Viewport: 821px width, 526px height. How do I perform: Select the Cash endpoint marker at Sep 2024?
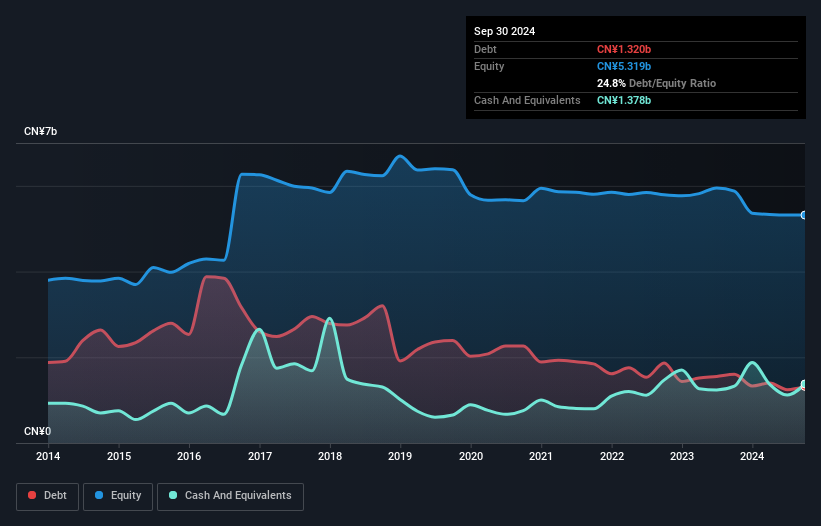[804, 384]
